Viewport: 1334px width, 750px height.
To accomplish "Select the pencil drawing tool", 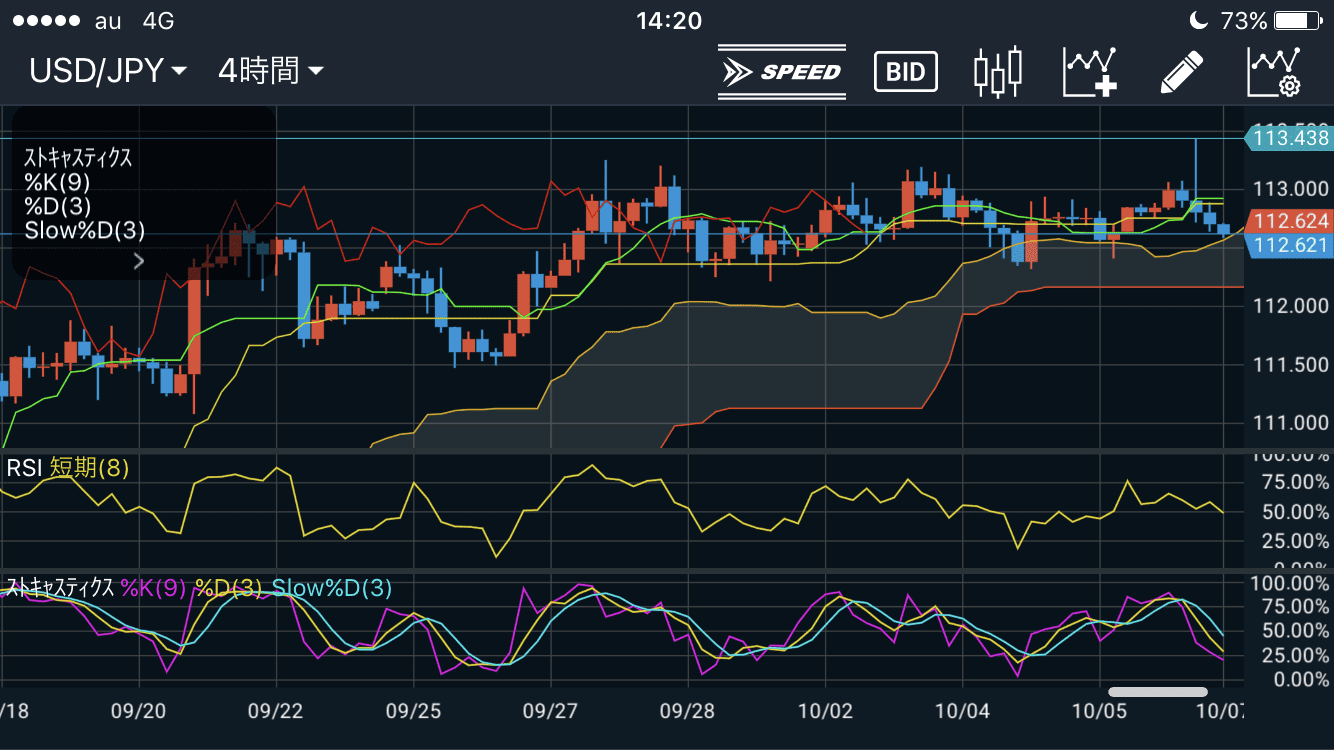I will tap(1181, 72).
